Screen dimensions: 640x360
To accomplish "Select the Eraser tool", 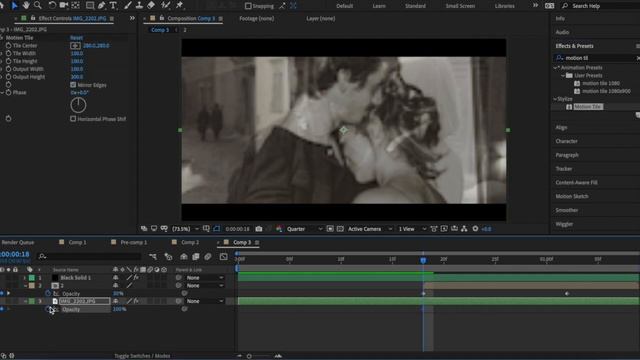I will coord(151,5).
